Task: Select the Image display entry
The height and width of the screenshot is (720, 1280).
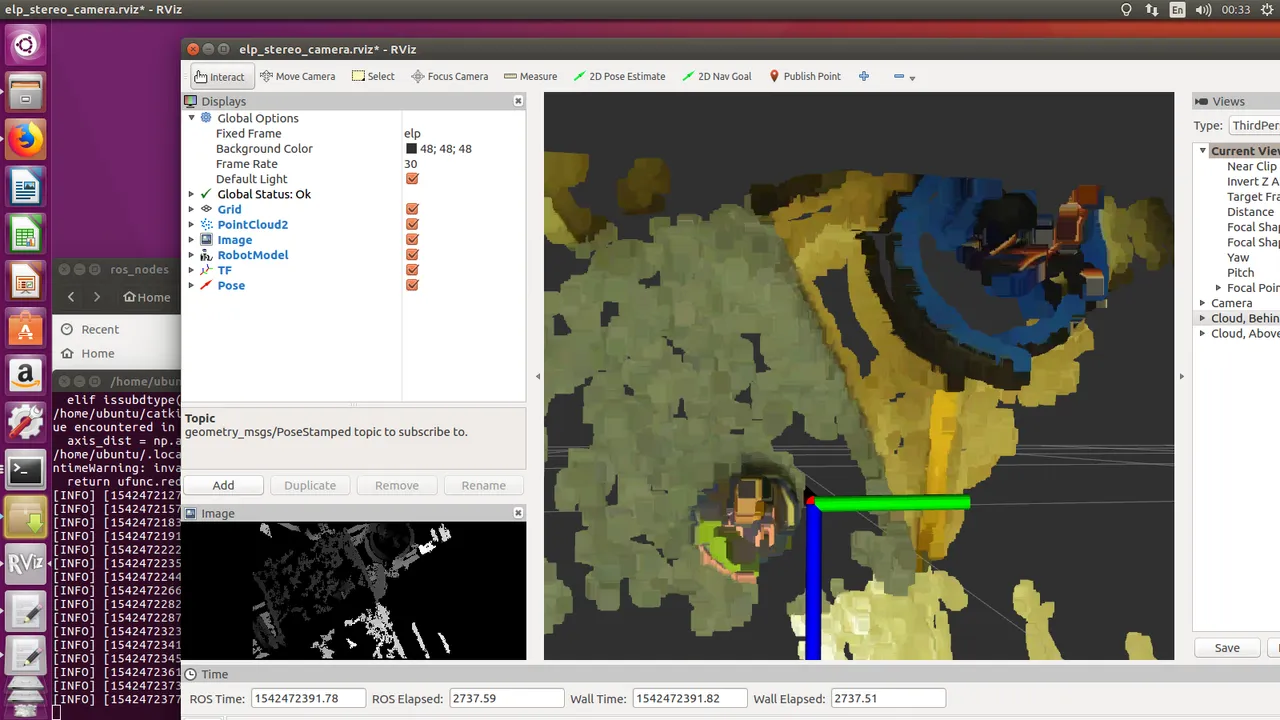Action: (x=234, y=240)
